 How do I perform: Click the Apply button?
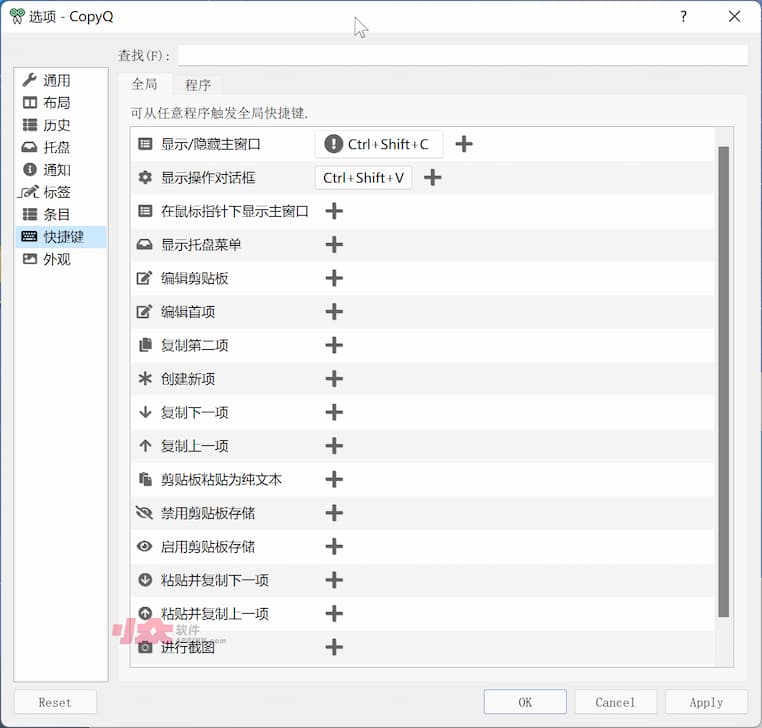click(706, 702)
